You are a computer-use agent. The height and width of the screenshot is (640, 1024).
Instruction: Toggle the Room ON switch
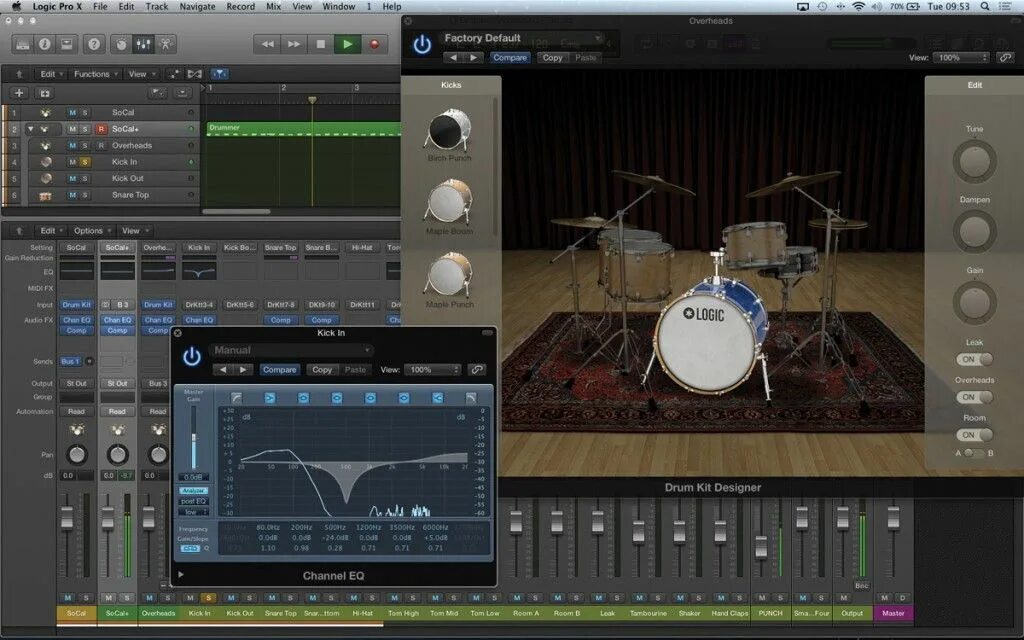(x=974, y=435)
